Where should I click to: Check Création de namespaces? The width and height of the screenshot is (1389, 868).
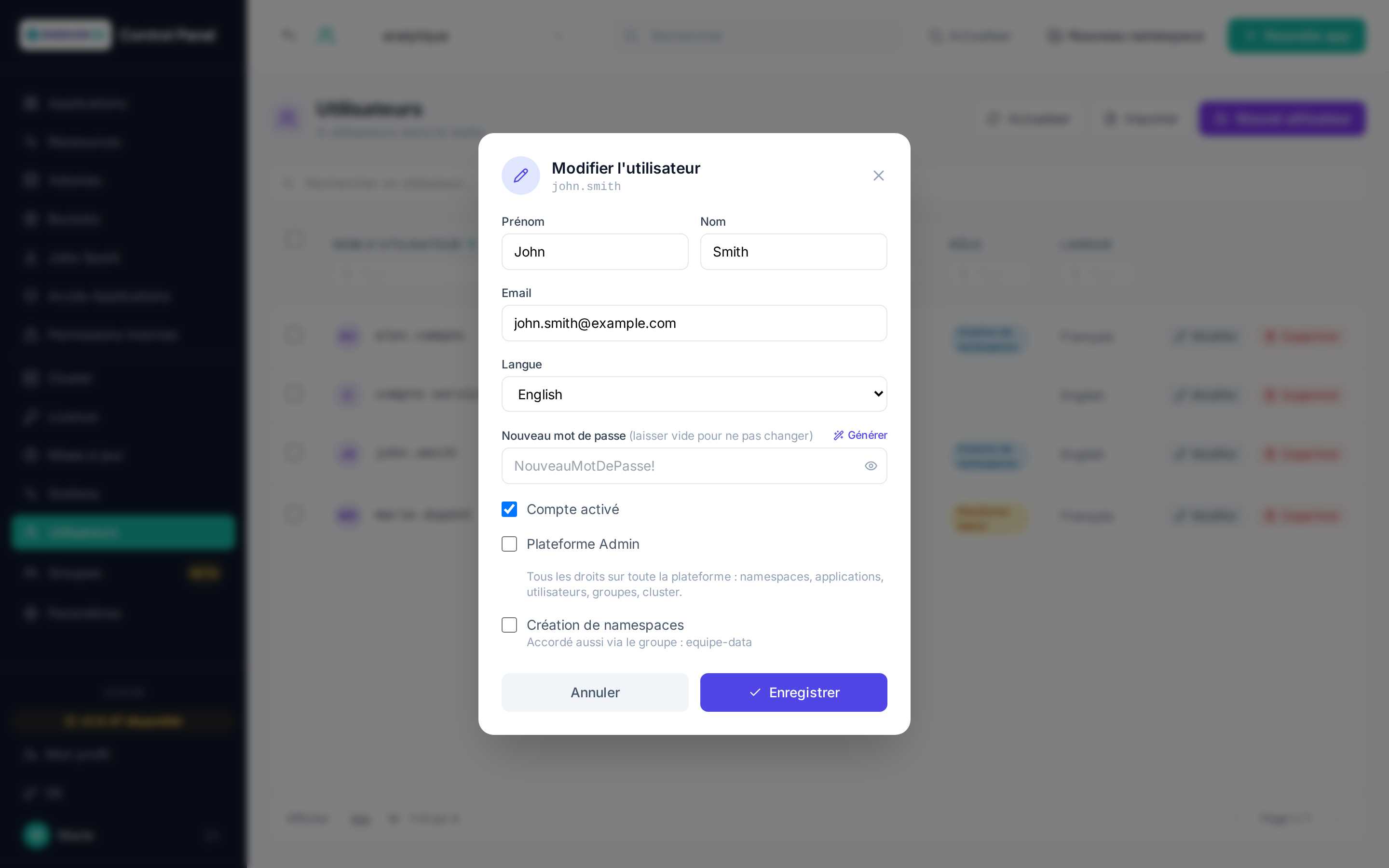pos(509,624)
